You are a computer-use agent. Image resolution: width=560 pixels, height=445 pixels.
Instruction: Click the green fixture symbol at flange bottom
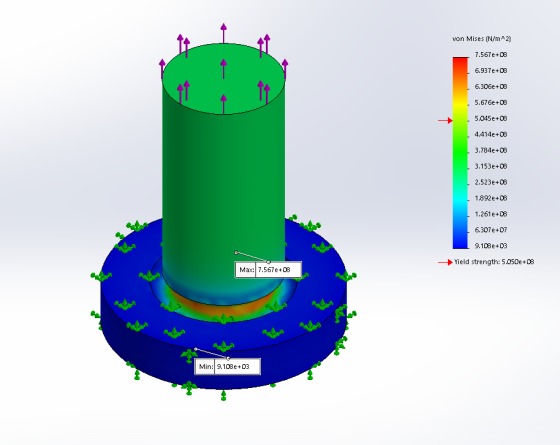click(224, 395)
